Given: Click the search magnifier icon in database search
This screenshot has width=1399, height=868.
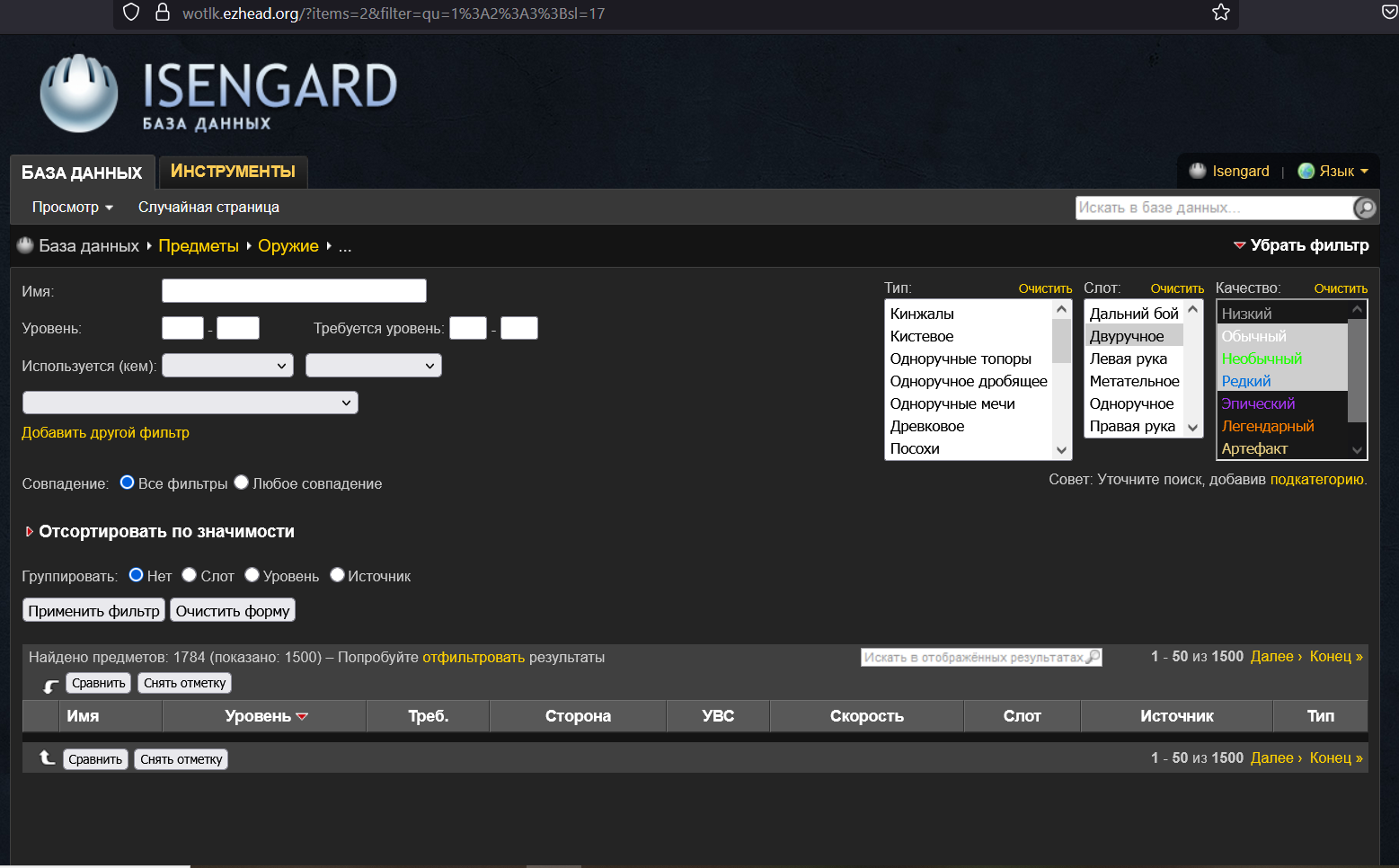Looking at the screenshot, I should (x=1364, y=208).
